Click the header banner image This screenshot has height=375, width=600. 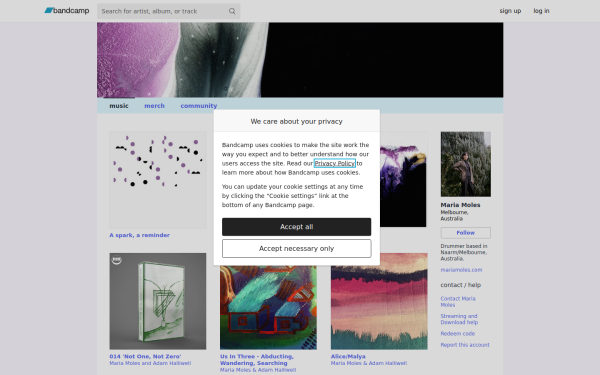(x=300, y=60)
